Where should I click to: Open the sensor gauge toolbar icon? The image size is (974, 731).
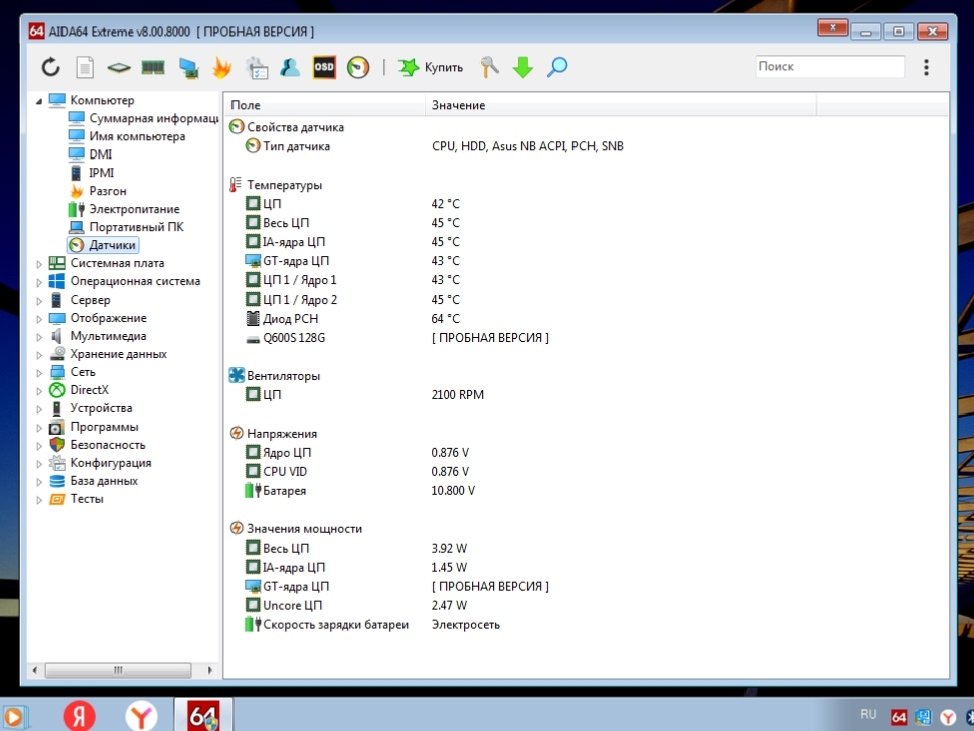coord(357,68)
